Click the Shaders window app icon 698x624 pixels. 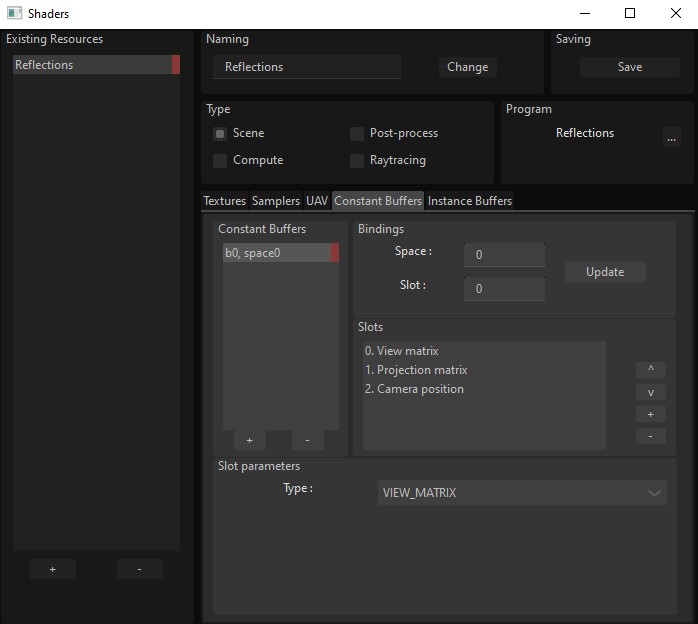pyautogui.click(x=14, y=13)
